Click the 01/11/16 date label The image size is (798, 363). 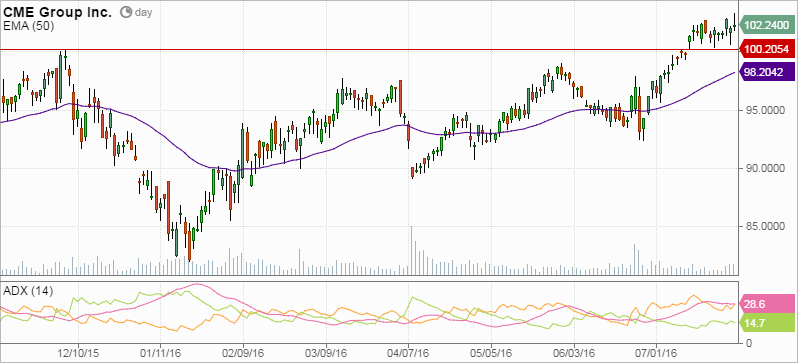160,353
